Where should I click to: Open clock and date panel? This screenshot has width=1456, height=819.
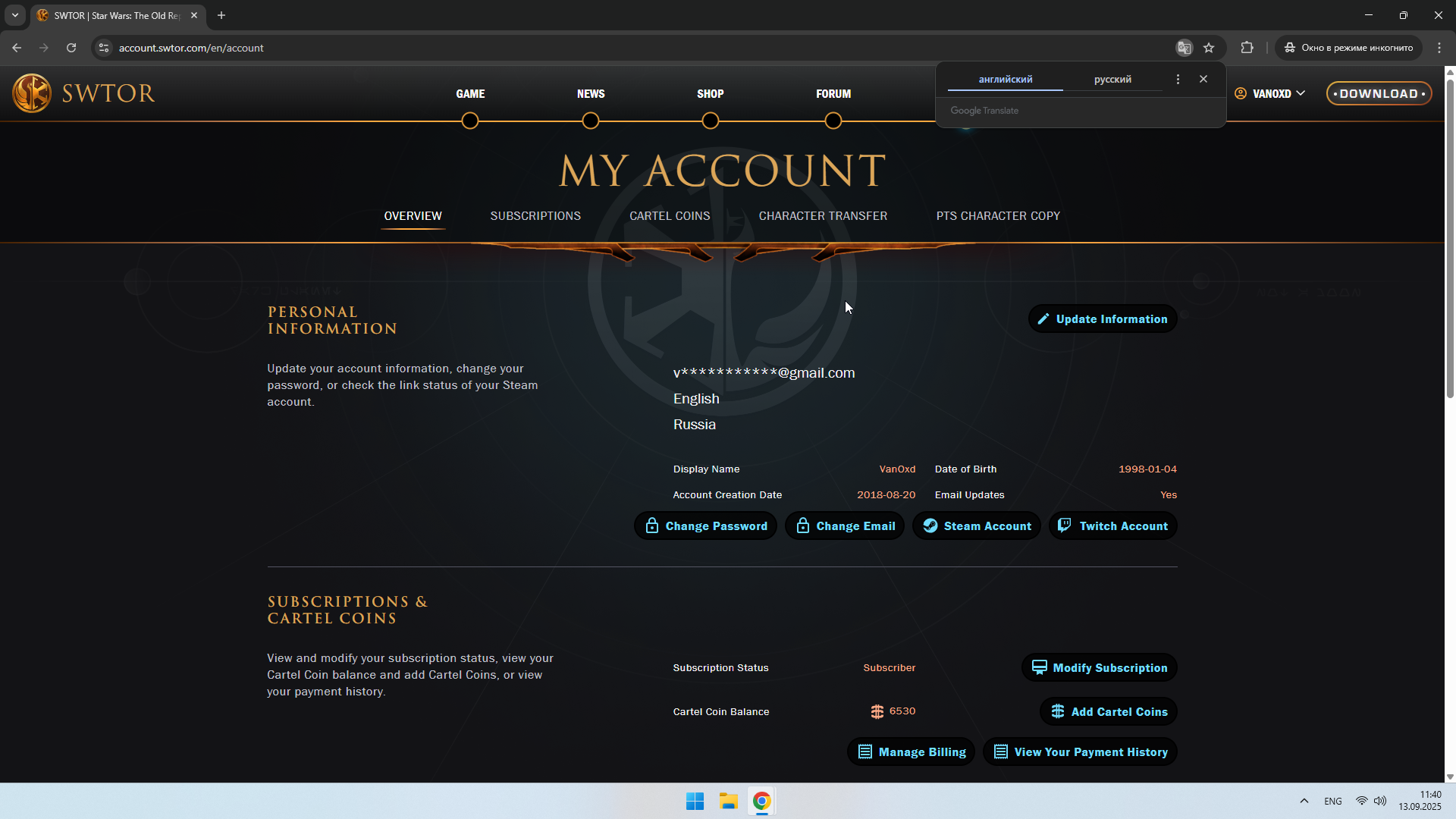click(x=1420, y=801)
